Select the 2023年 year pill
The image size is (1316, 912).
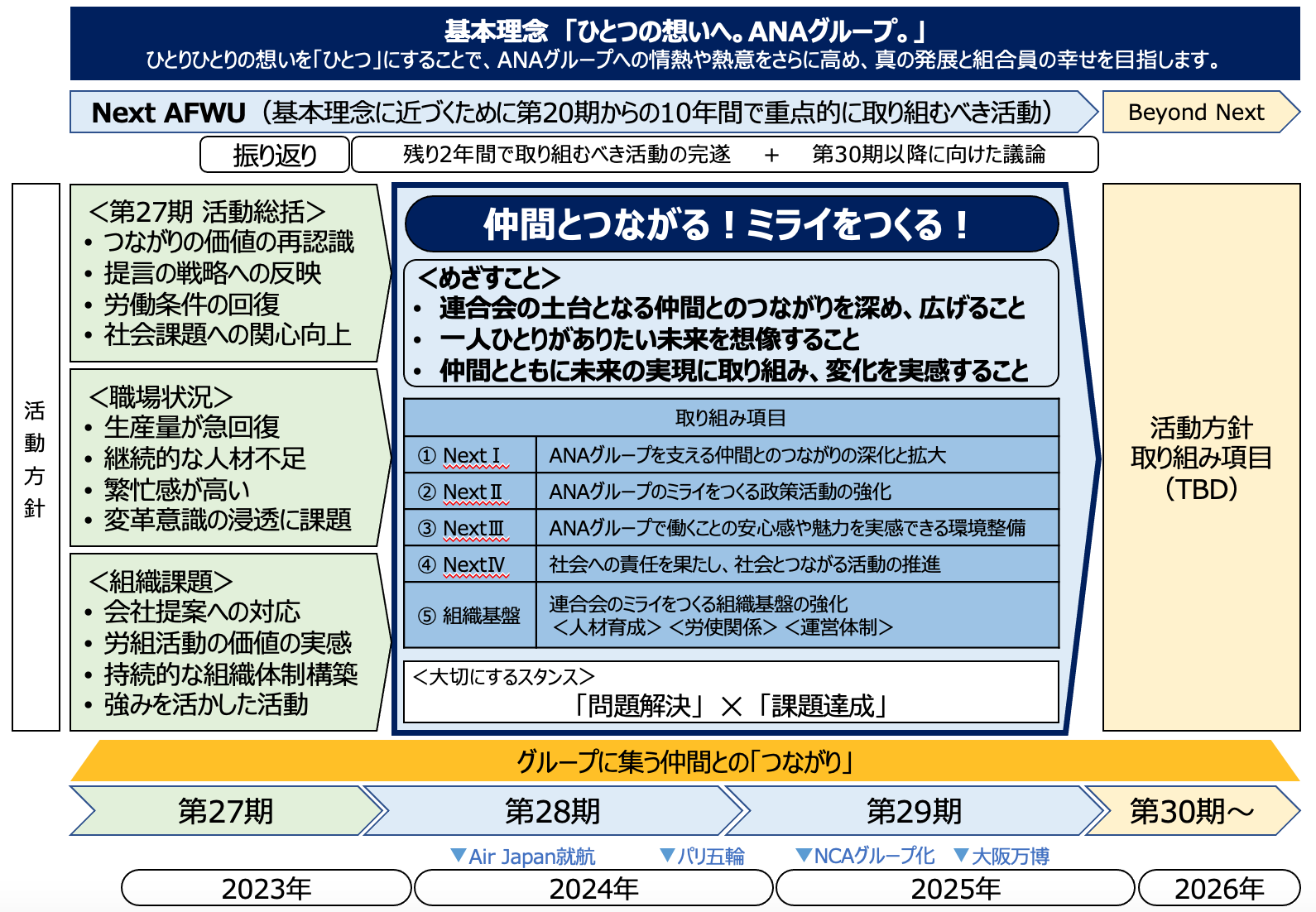click(267, 888)
